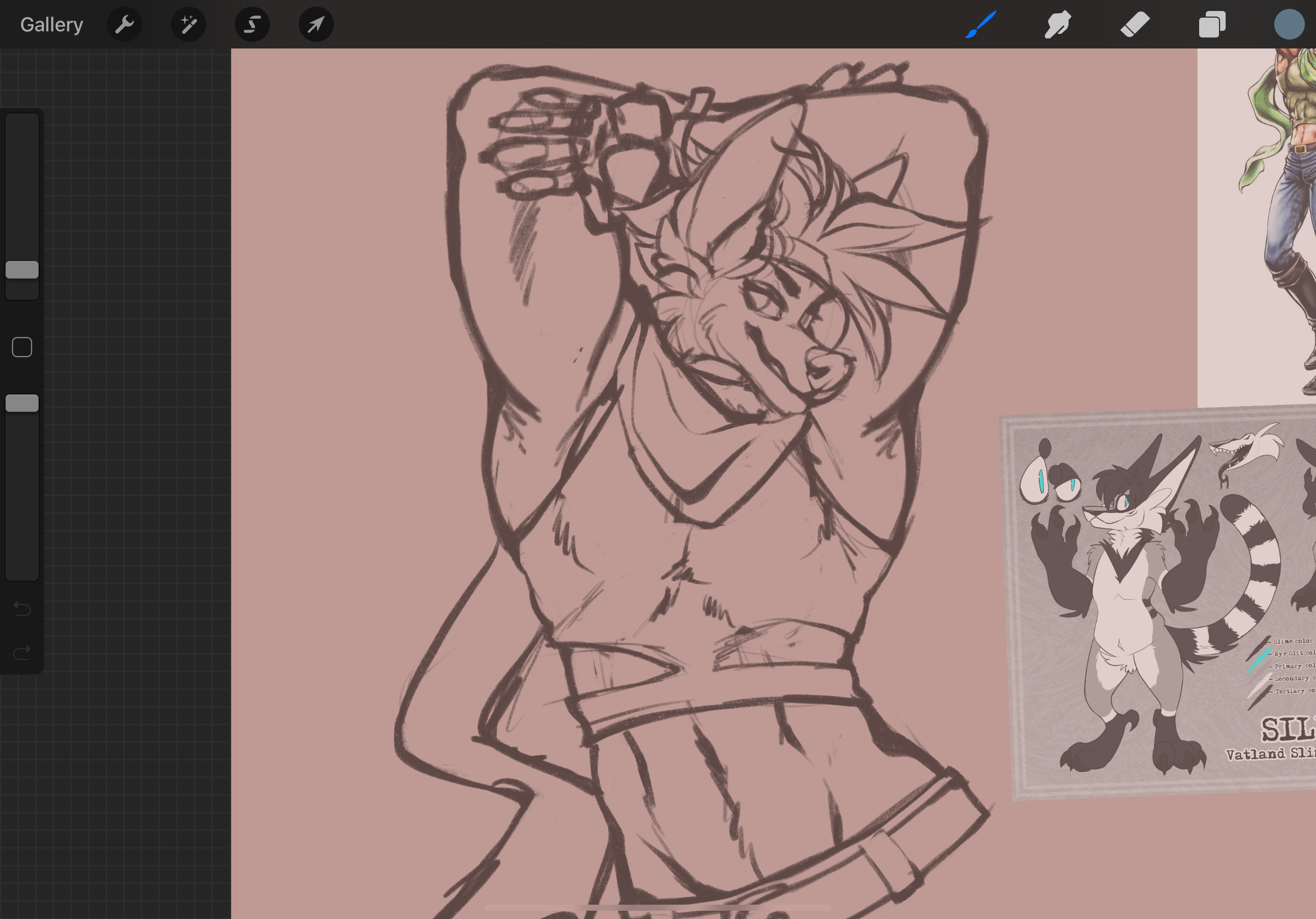Activate the Transform arrow tool
This screenshot has height=919, width=1316.
pos(316,25)
